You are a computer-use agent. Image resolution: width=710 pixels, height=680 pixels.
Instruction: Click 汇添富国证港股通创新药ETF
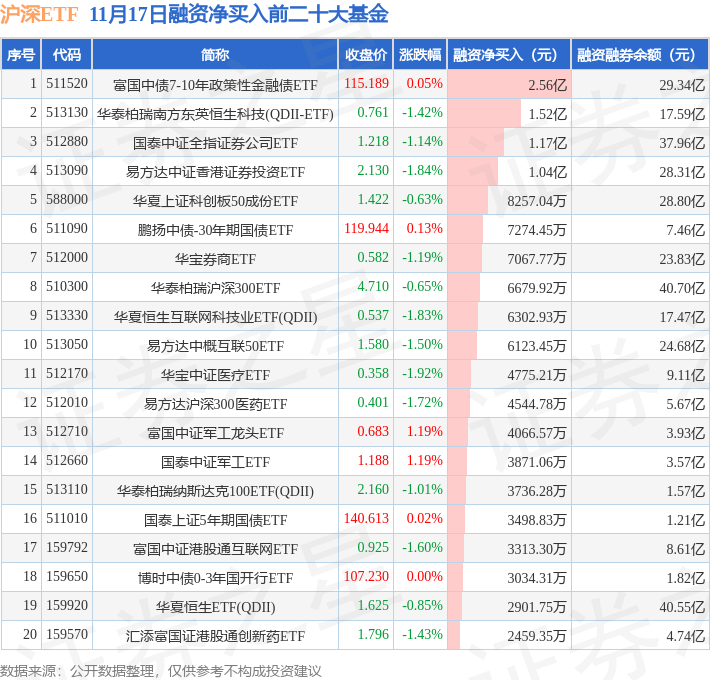(215, 636)
